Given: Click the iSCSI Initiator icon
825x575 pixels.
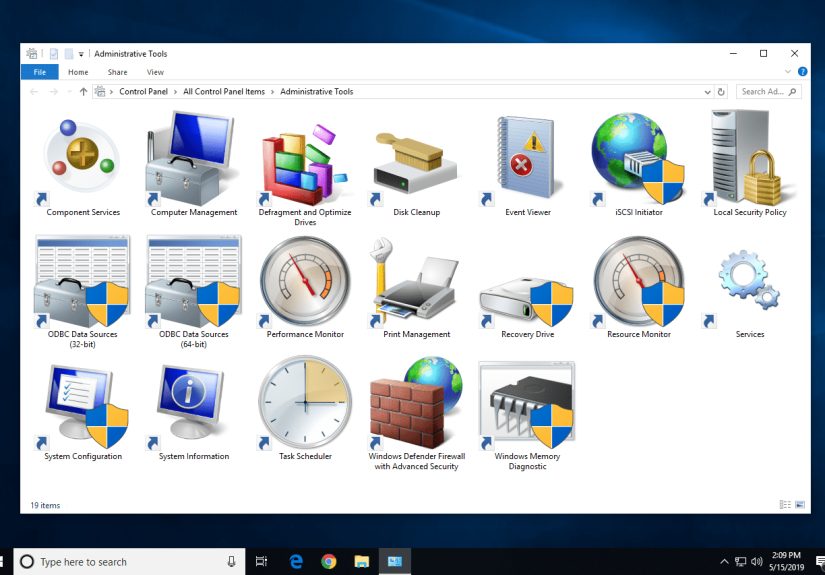Looking at the screenshot, I should point(639,158).
